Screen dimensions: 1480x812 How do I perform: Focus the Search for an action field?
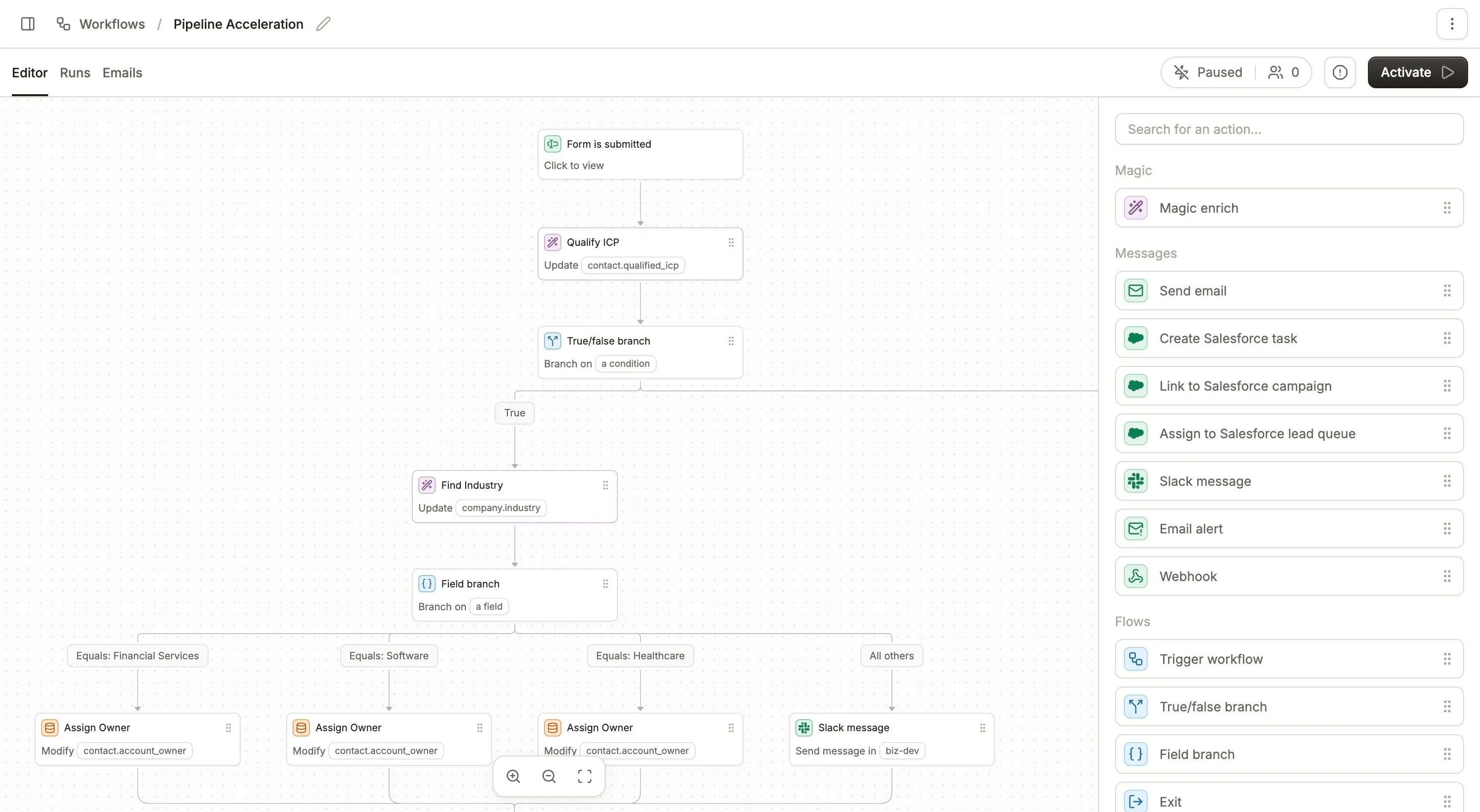click(1289, 129)
